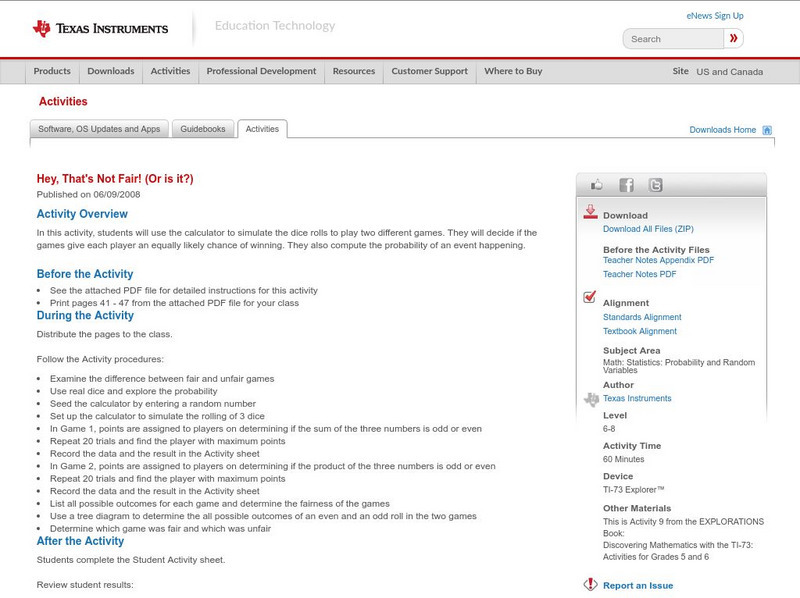The height and width of the screenshot is (598, 800).
Task: Switch to the Guidebooks tab
Action: pyautogui.click(x=204, y=129)
